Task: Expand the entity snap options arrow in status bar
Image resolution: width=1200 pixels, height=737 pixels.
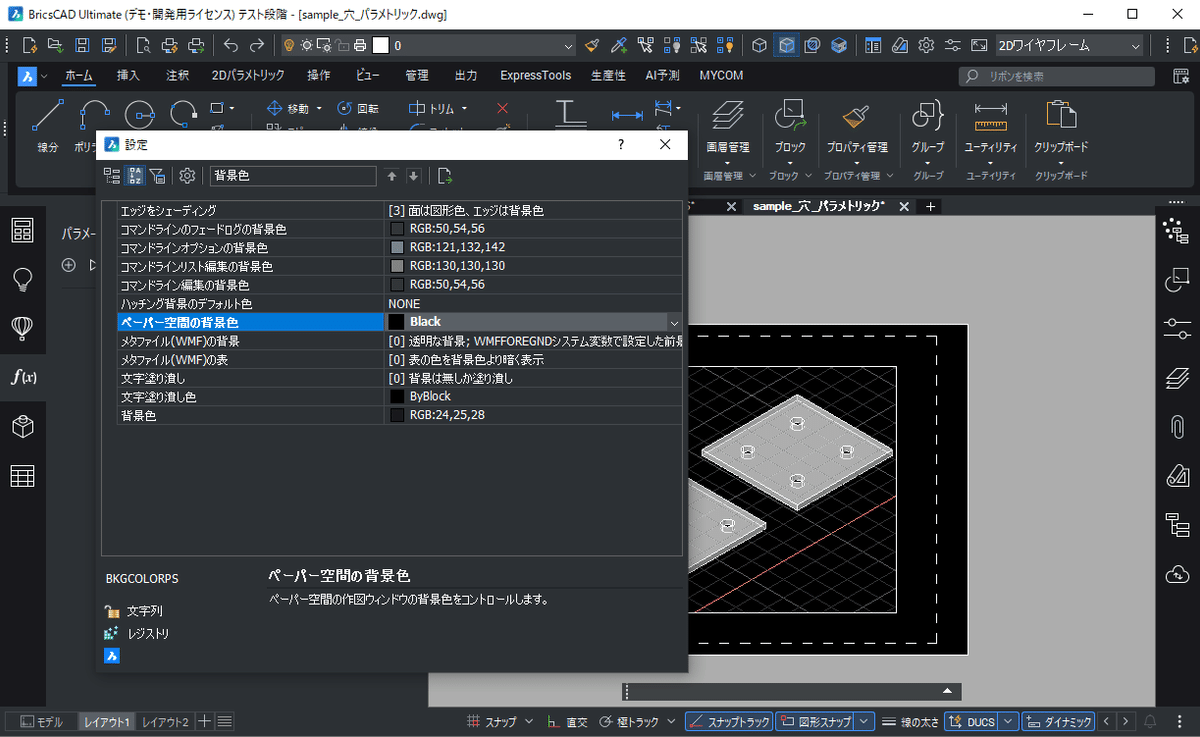Action: tap(865, 721)
